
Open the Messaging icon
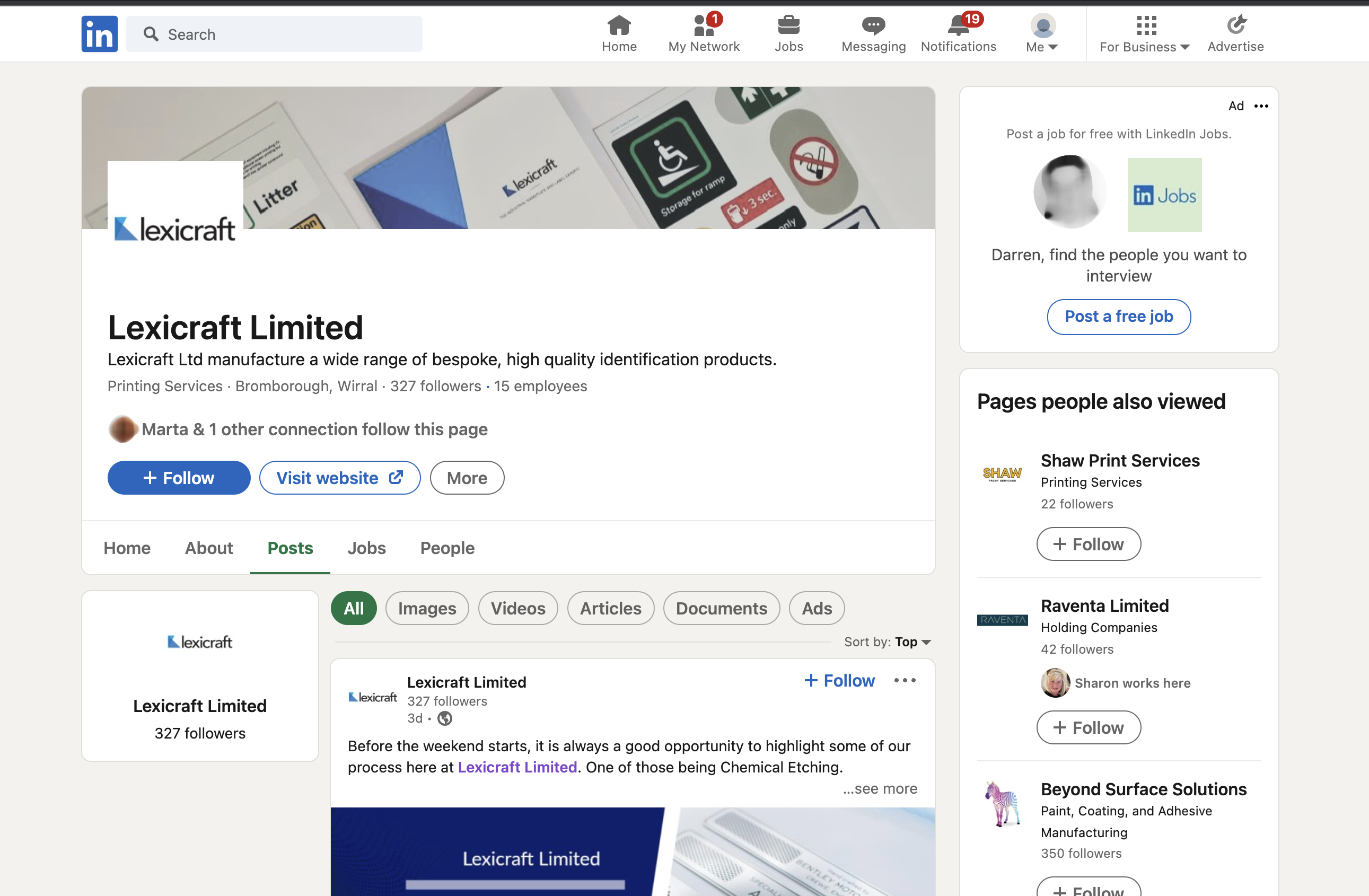[873, 26]
